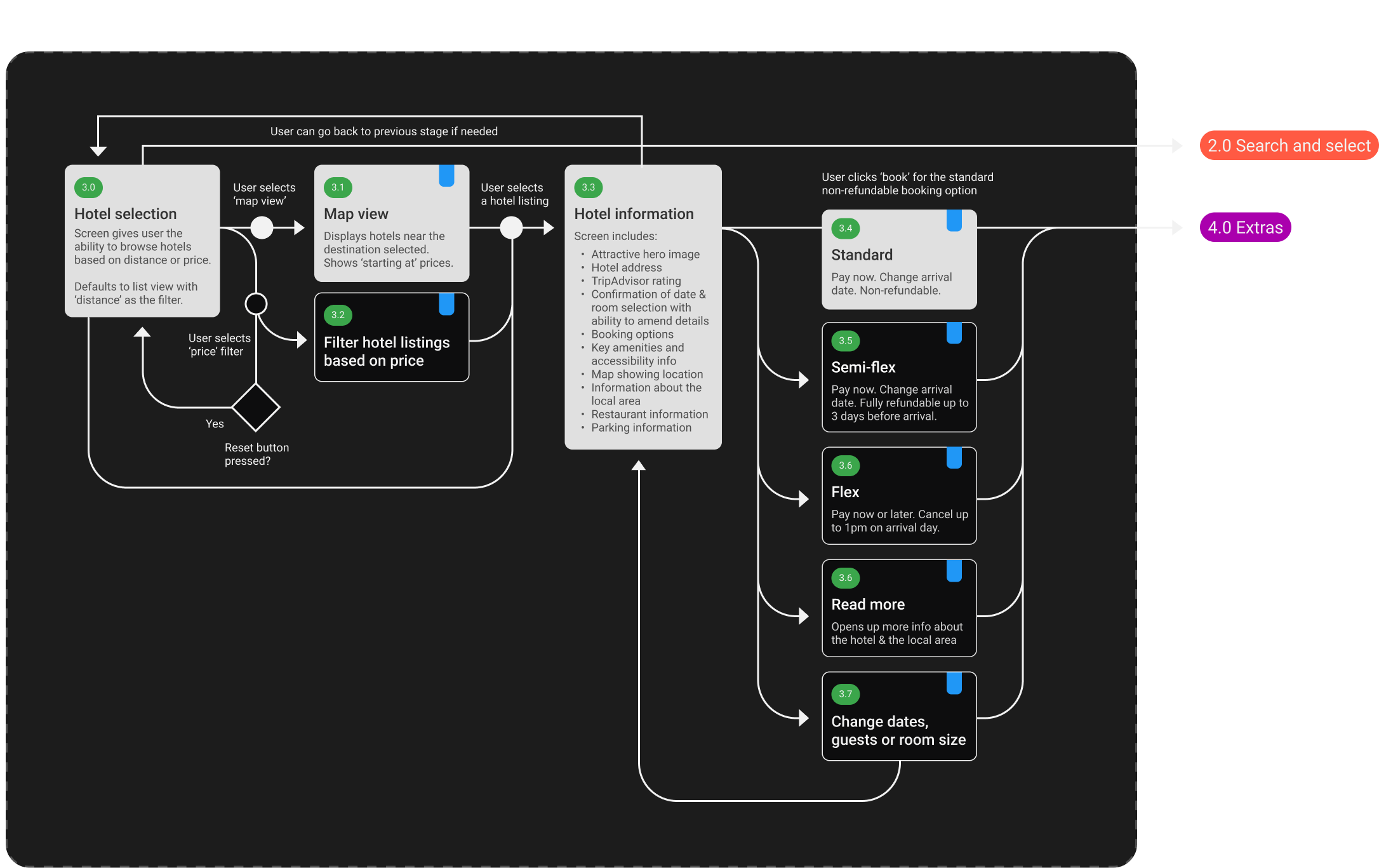Click the Reset button pressed decision diamond

pyautogui.click(x=256, y=407)
